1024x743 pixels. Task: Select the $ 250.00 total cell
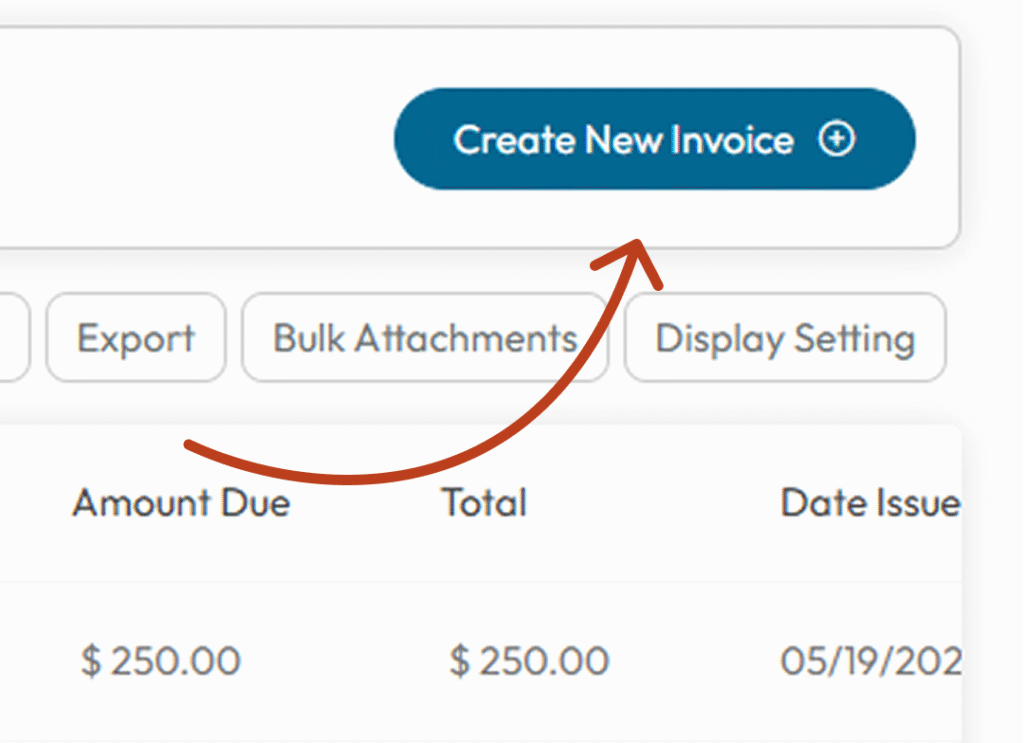click(x=529, y=660)
